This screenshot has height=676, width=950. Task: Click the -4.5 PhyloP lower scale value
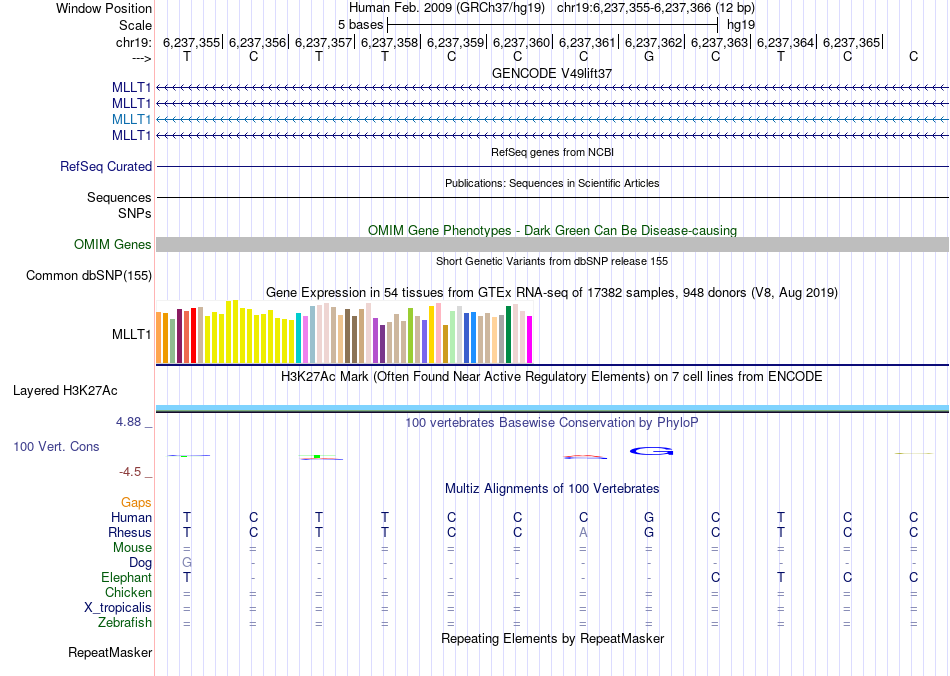coord(130,472)
